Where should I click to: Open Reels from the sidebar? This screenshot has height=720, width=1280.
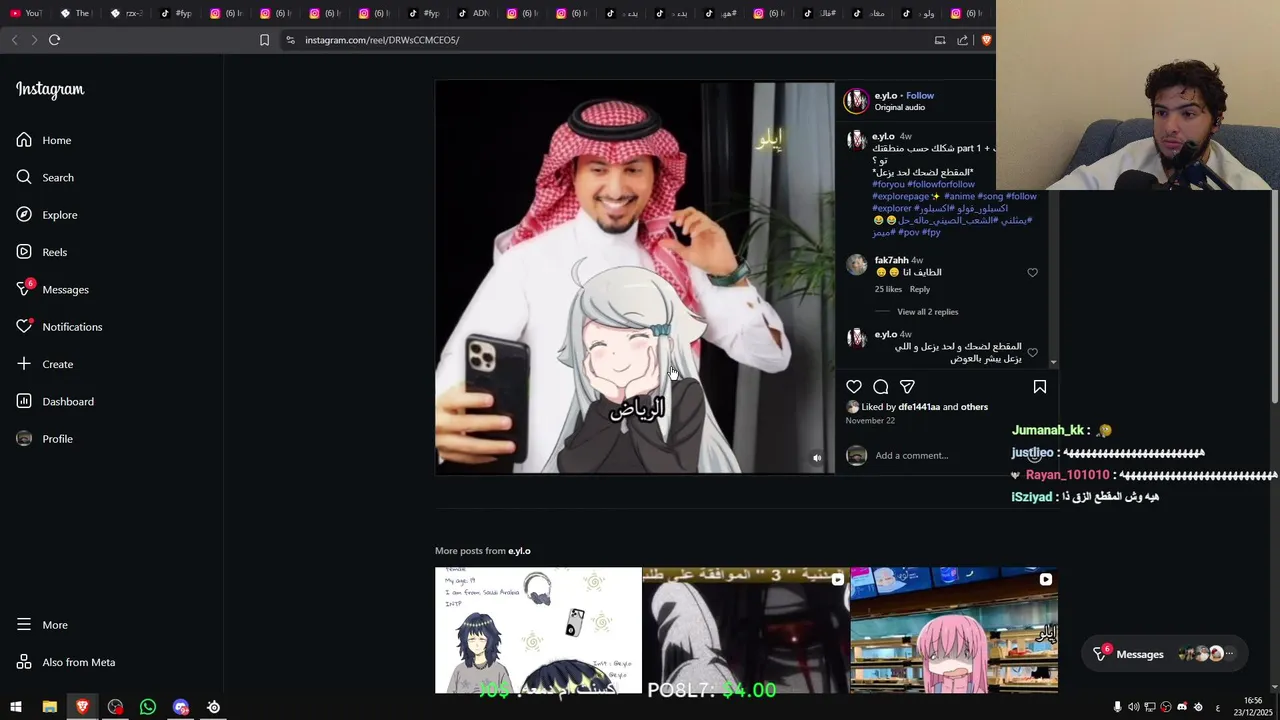click(42, 252)
